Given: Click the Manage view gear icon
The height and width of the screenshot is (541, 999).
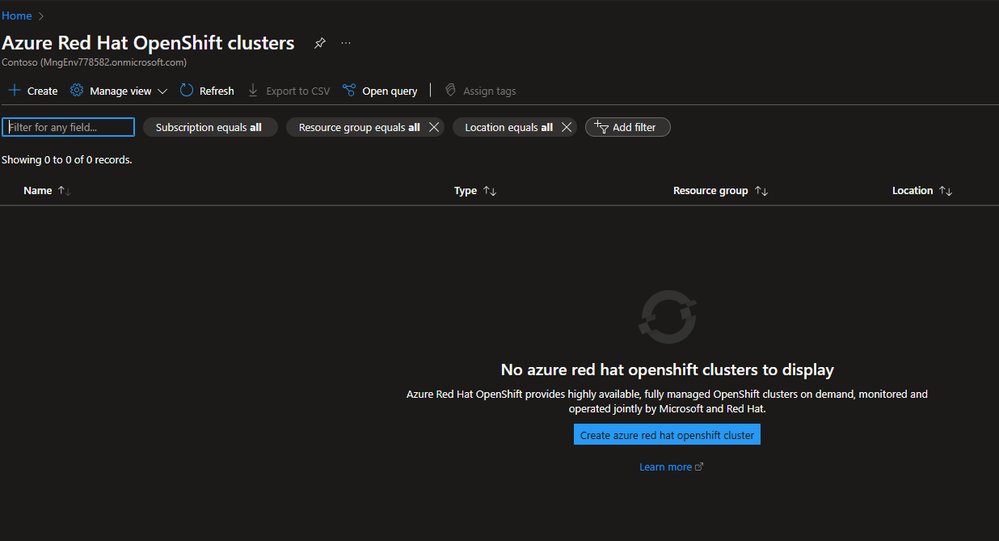Looking at the screenshot, I should point(76,90).
